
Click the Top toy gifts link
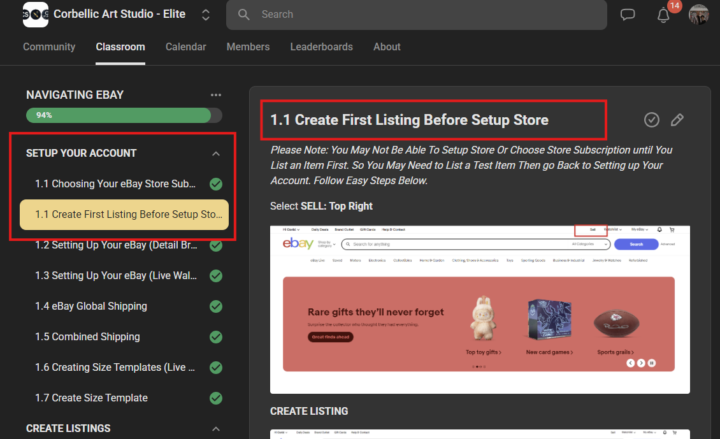click(483, 352)
